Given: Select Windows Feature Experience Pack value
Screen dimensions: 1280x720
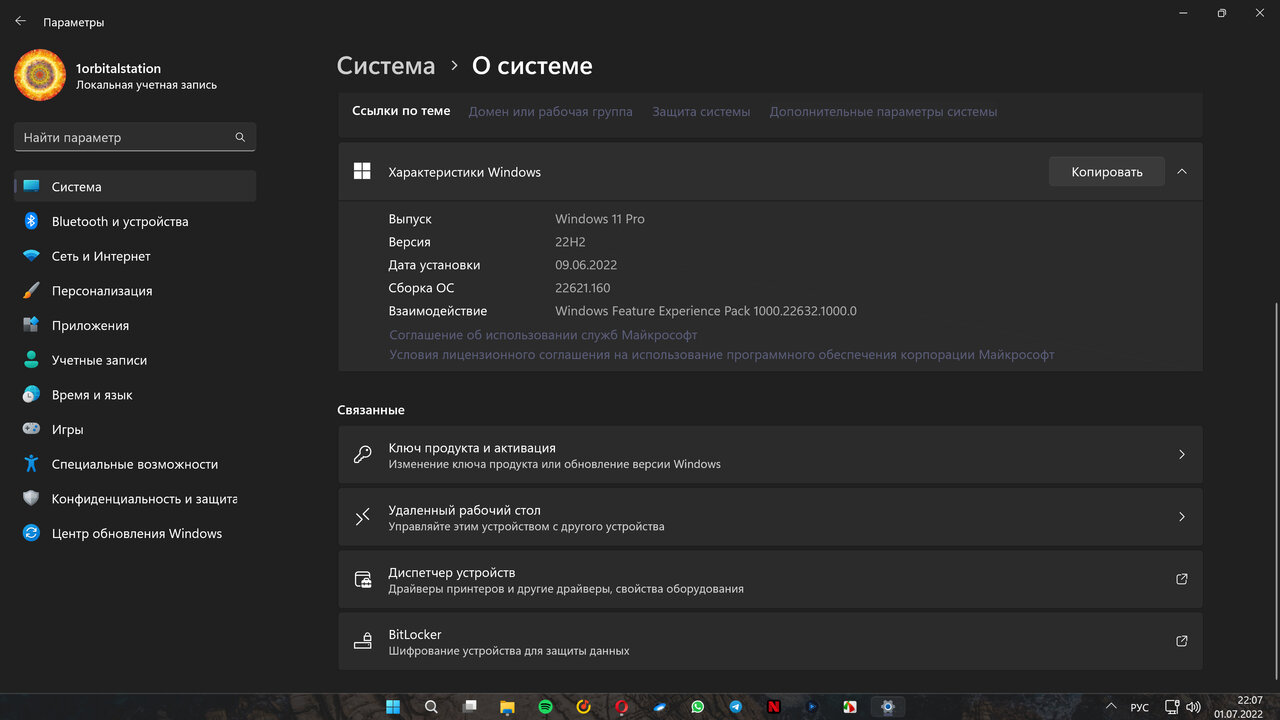Looking at the screenshot, I should (706, 311).
